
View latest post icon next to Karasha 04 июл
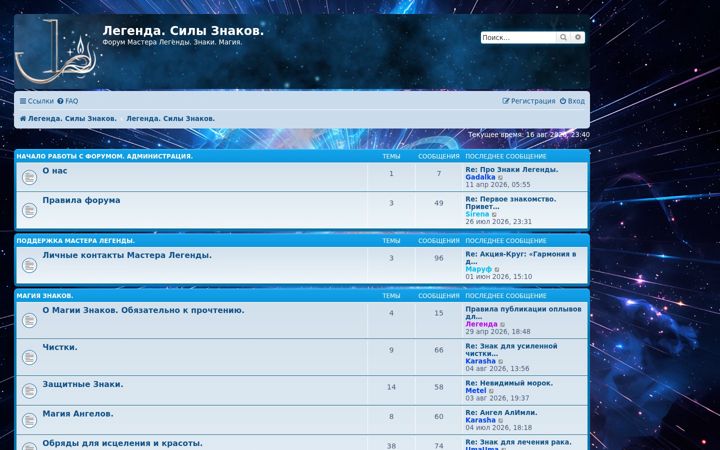[x=501, y=421]
